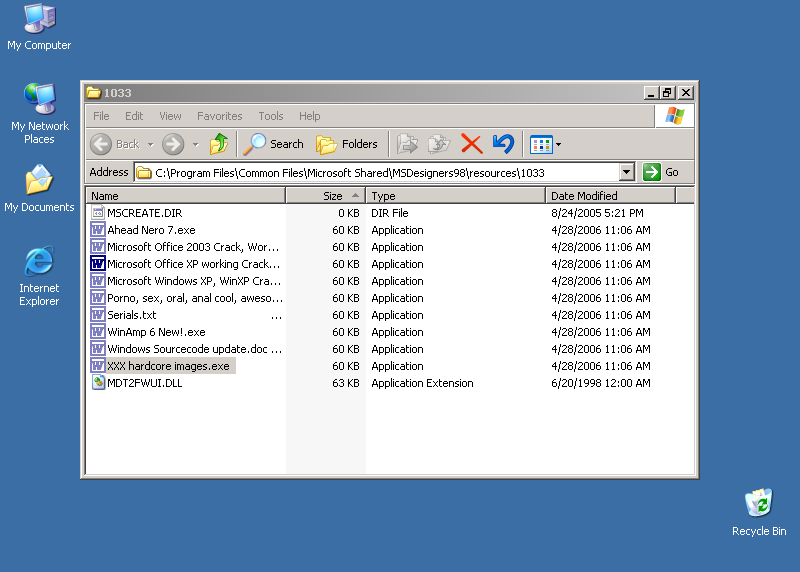This screenshot has width=800, height=572.
Task: Go up one folder level
Action: click(x=219, y=144)
